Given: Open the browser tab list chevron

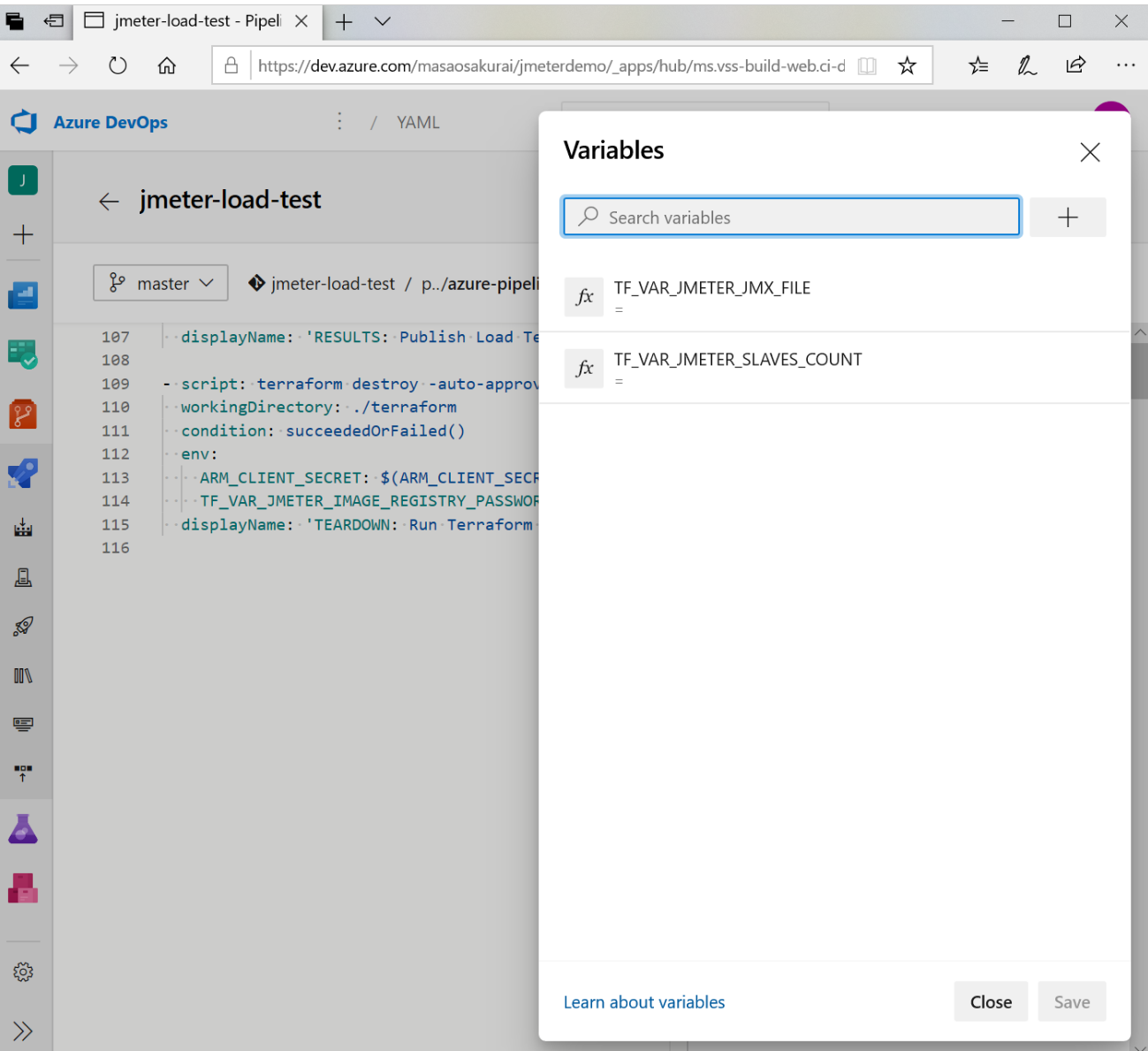Looking at the screenshot, I should pyautogui.click(x=383, y=21).
